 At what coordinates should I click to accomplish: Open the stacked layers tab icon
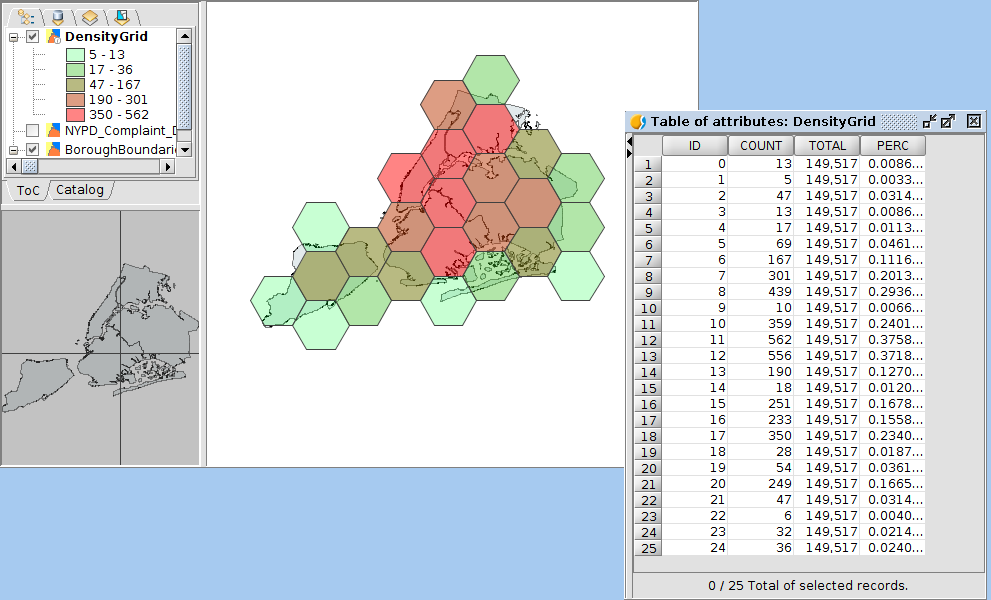(x=90, y=17)
